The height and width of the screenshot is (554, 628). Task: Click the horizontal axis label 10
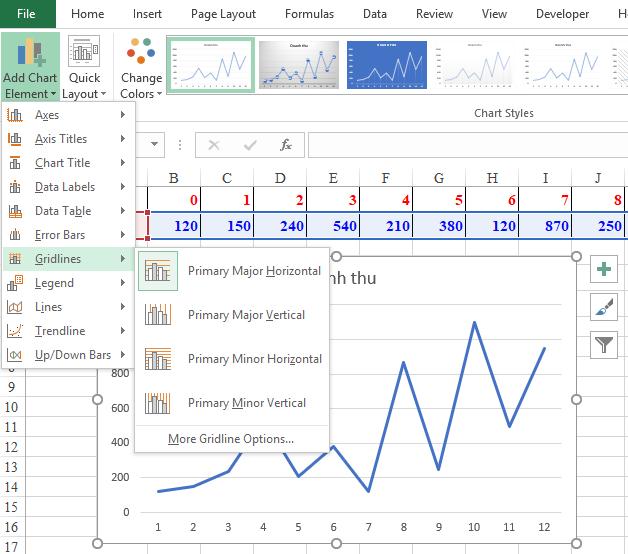474,527
